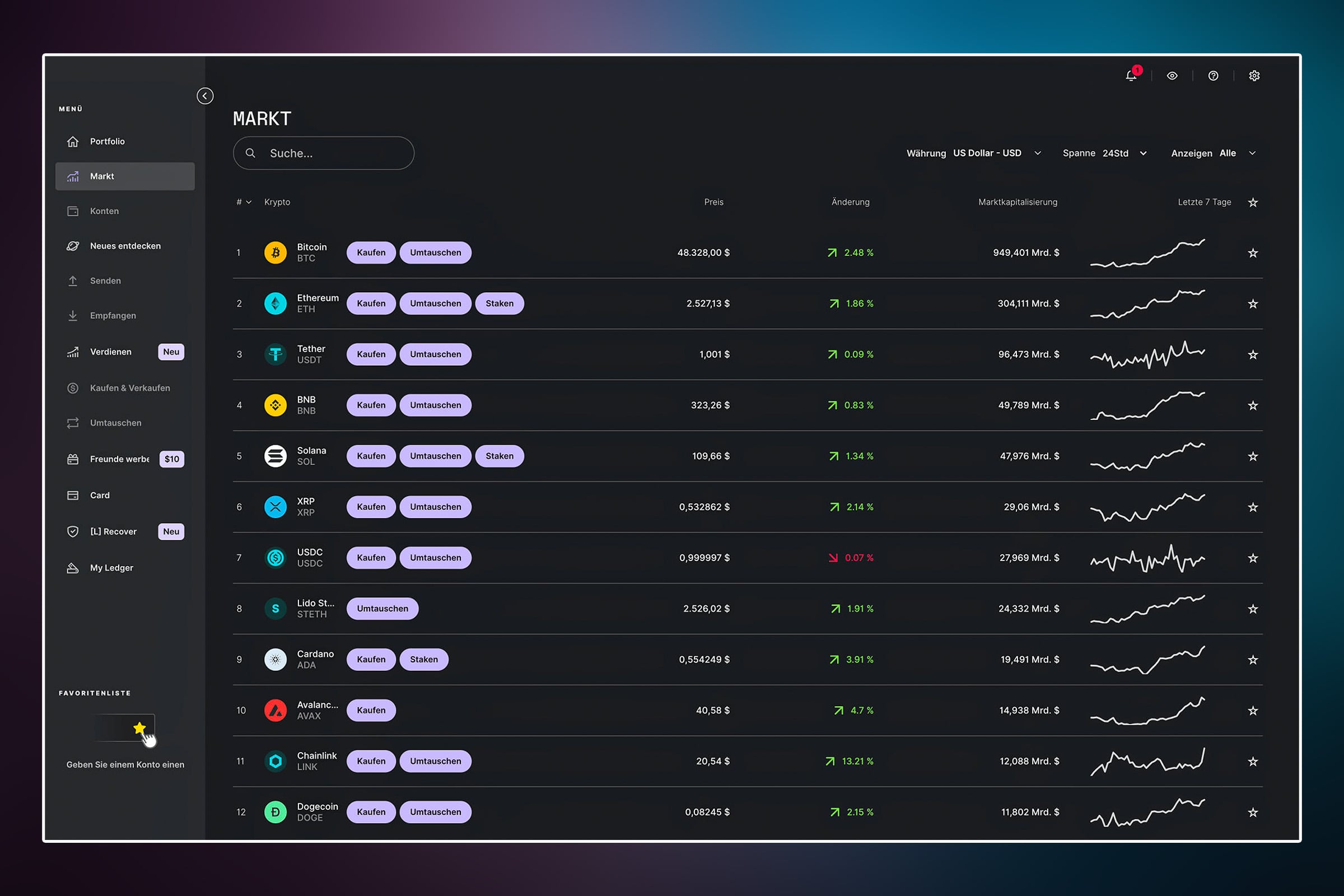Toggle favorites filter star in header
The width and height of the screenshot is (1344, 896).
coord(1253,202)
